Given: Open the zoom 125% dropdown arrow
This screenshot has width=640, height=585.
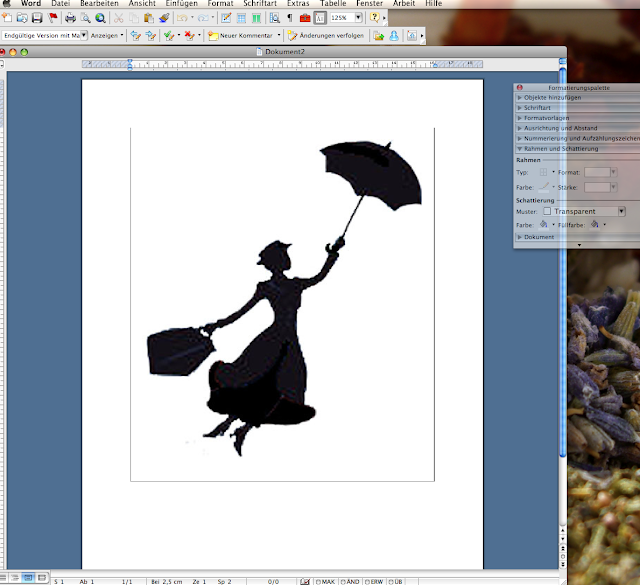Looking at the screenshot, I should pyautogui.click(x=358, y=18).
